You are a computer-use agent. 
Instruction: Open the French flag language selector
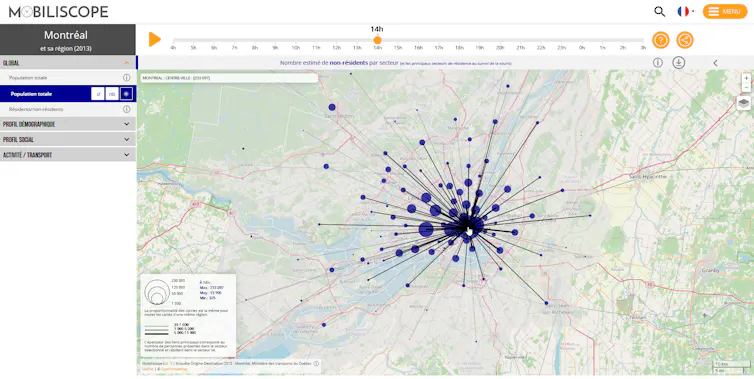(x=685, y=12)
